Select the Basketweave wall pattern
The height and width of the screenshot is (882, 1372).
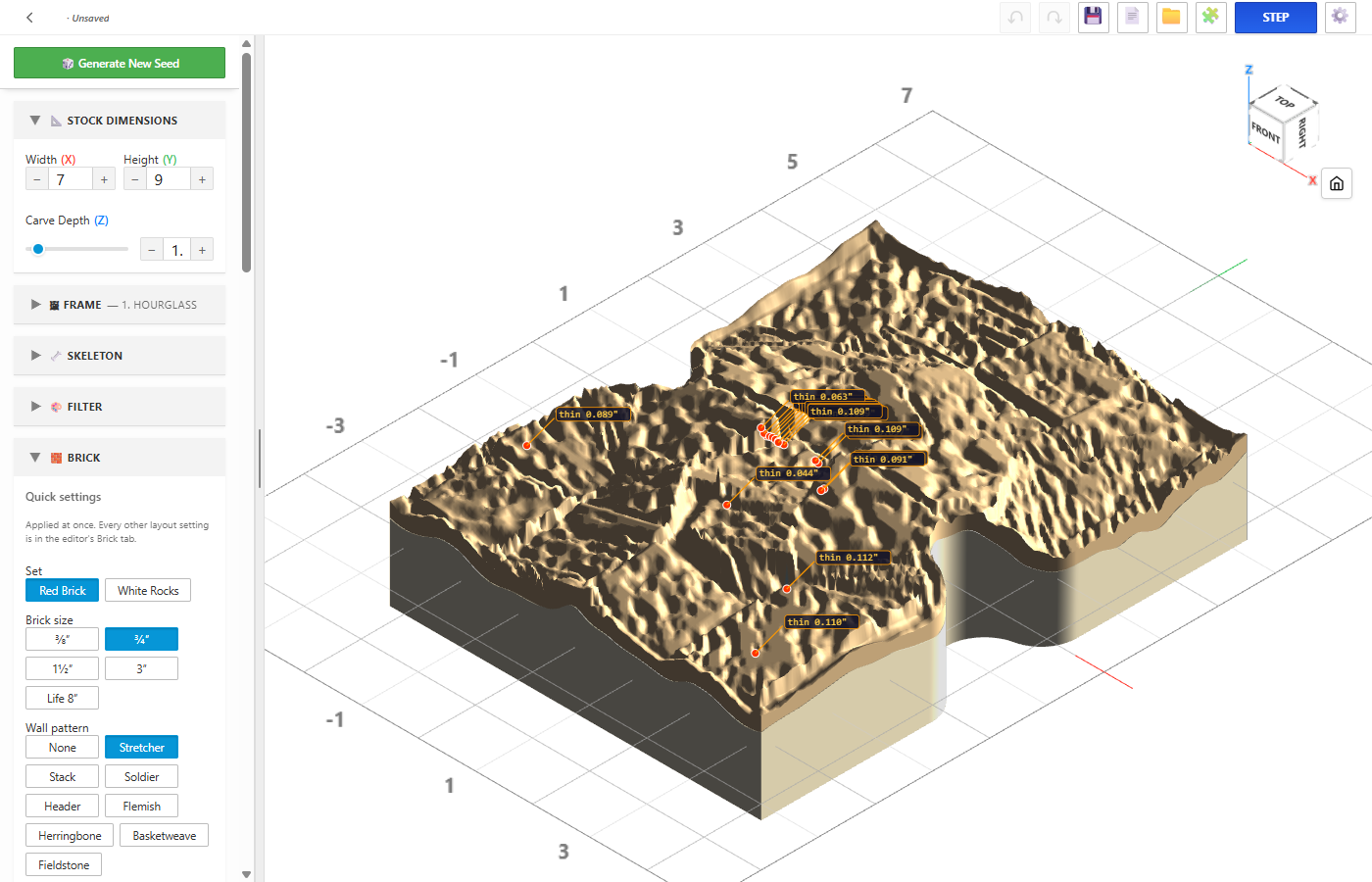click(165, 835)
